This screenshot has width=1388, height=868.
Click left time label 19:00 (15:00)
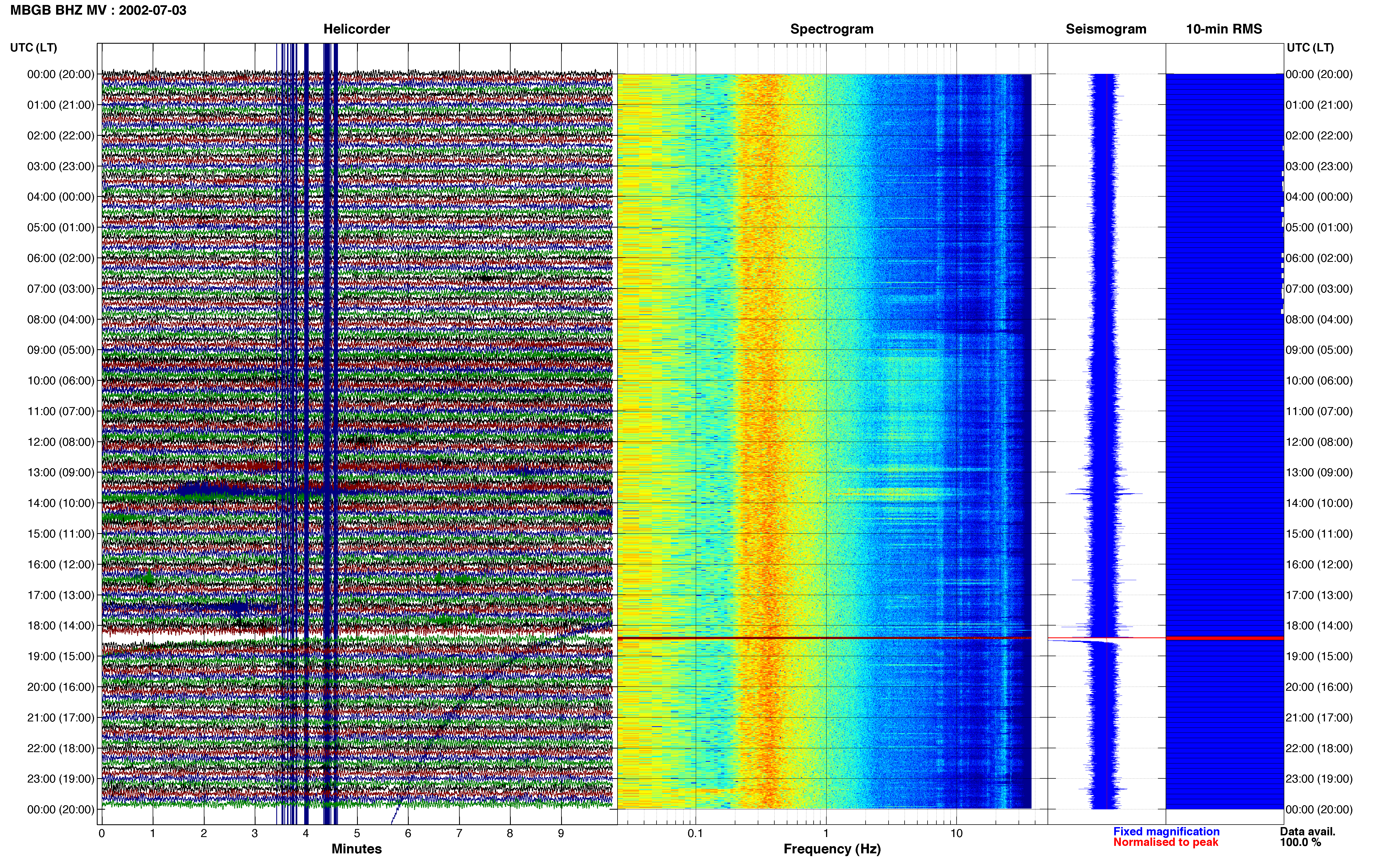click(61, 656)
